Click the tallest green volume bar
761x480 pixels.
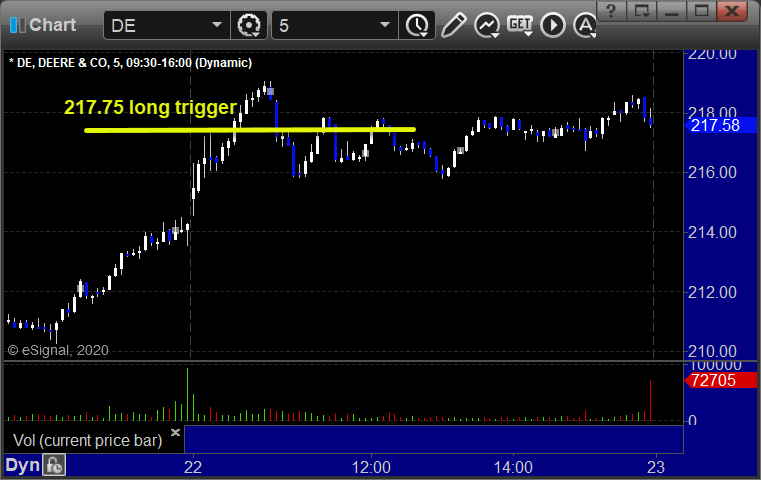point(187,394)
